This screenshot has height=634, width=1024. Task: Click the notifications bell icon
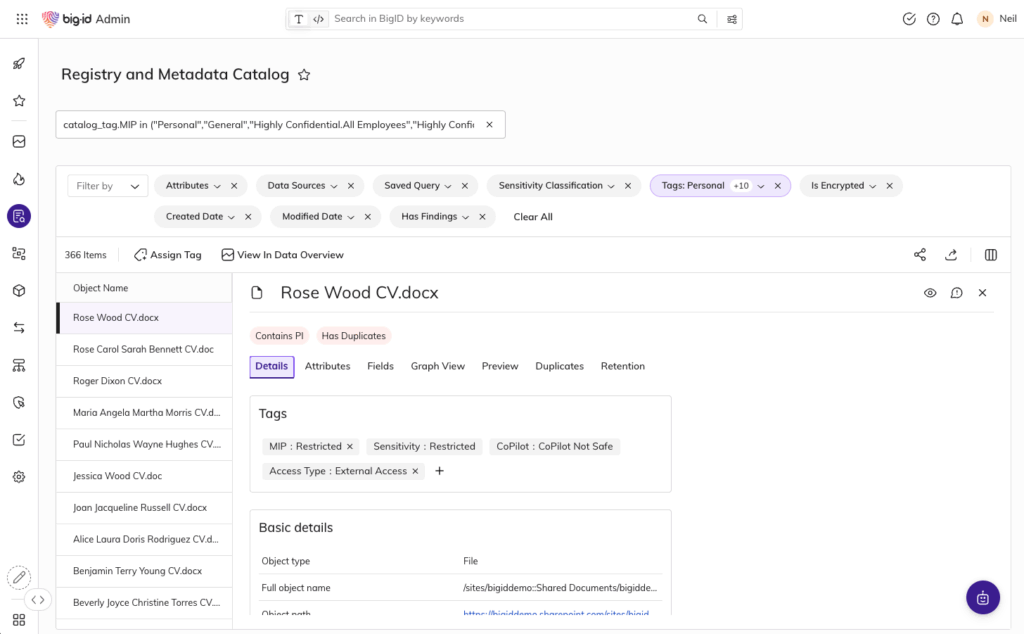[x=957, y=19]
